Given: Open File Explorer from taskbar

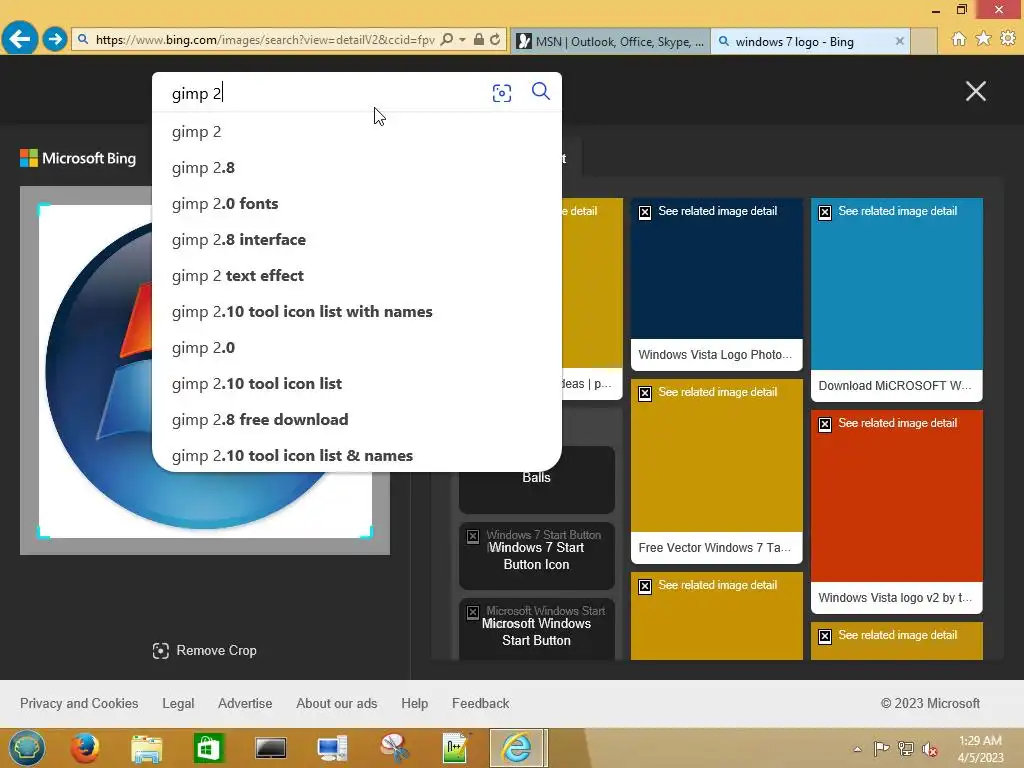Looking at the screenshot, I should tap(146, 749).
